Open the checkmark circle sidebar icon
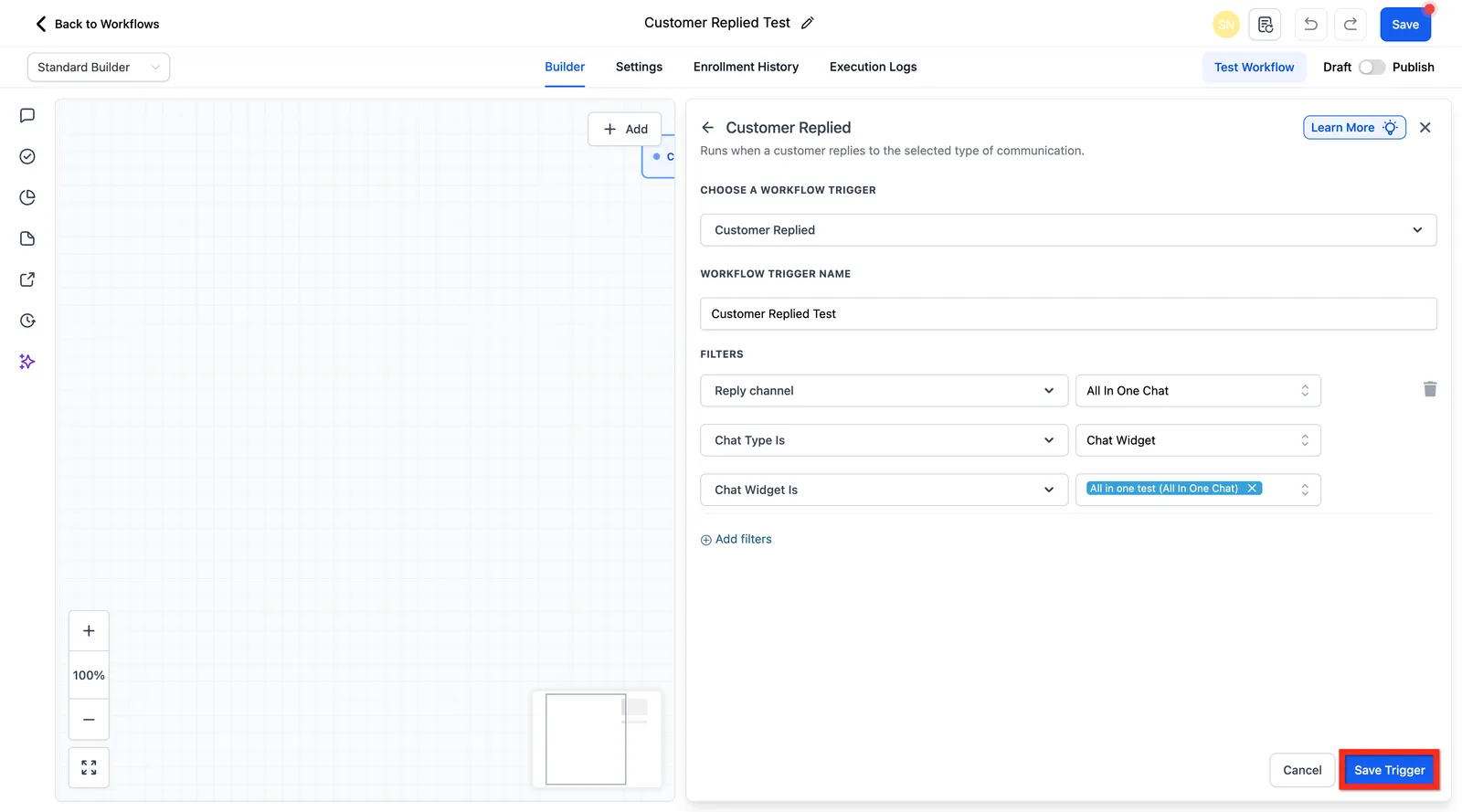Screen dimensions: 1462x812 pyautogui.click(x=27, y=156)
